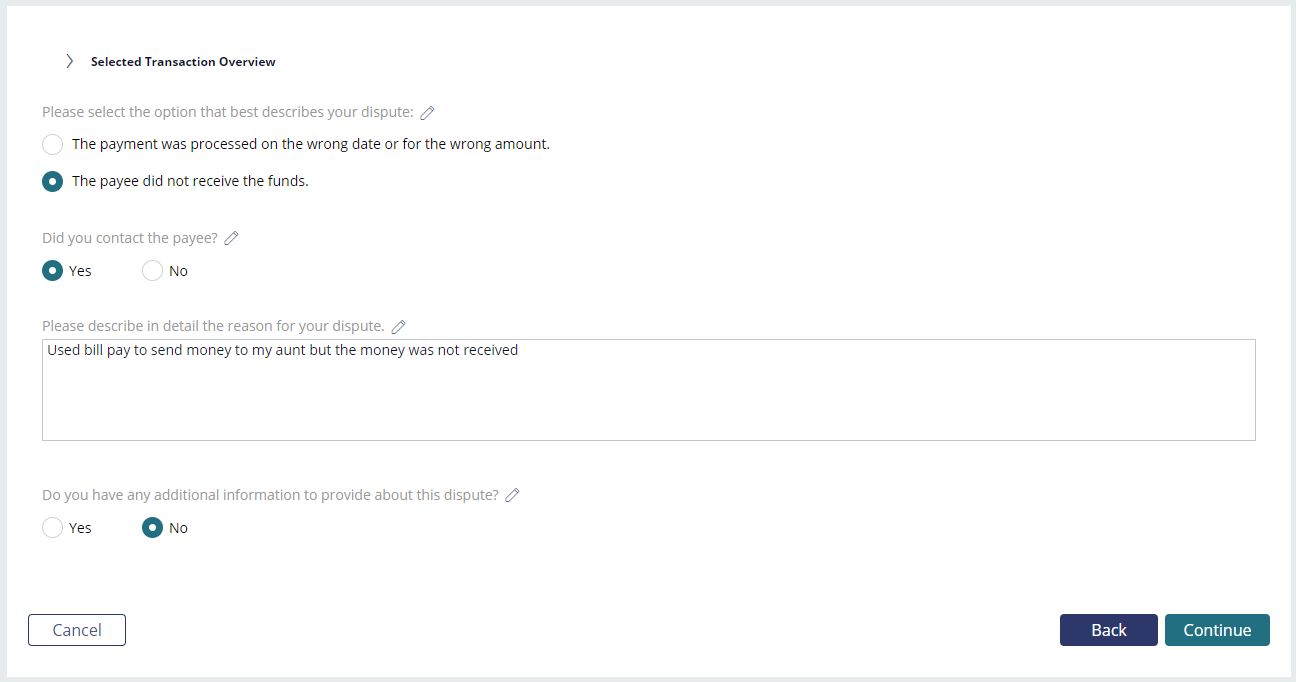Click into the dispute reason text area
The width and height of the screenshot is (1296, 682).
click(649, 390)
